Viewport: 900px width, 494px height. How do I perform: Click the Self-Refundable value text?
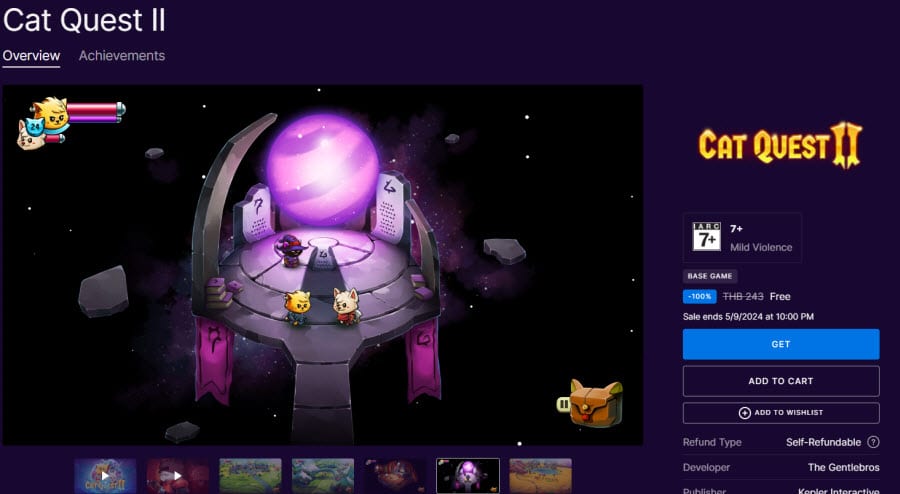coord(823,442)
